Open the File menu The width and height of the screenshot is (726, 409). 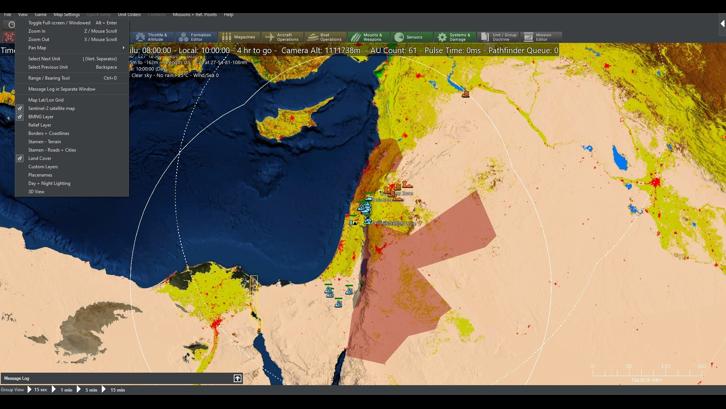click(x=7, y=15)
